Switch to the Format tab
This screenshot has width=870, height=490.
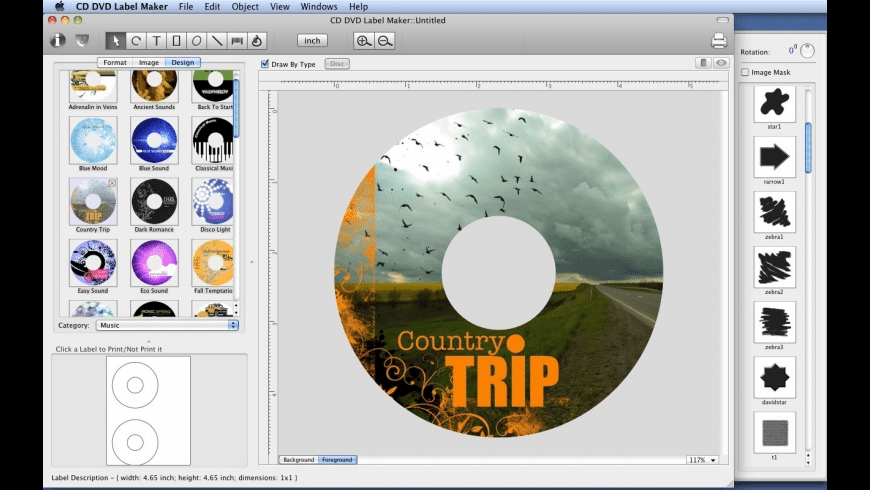pos(114,62)
